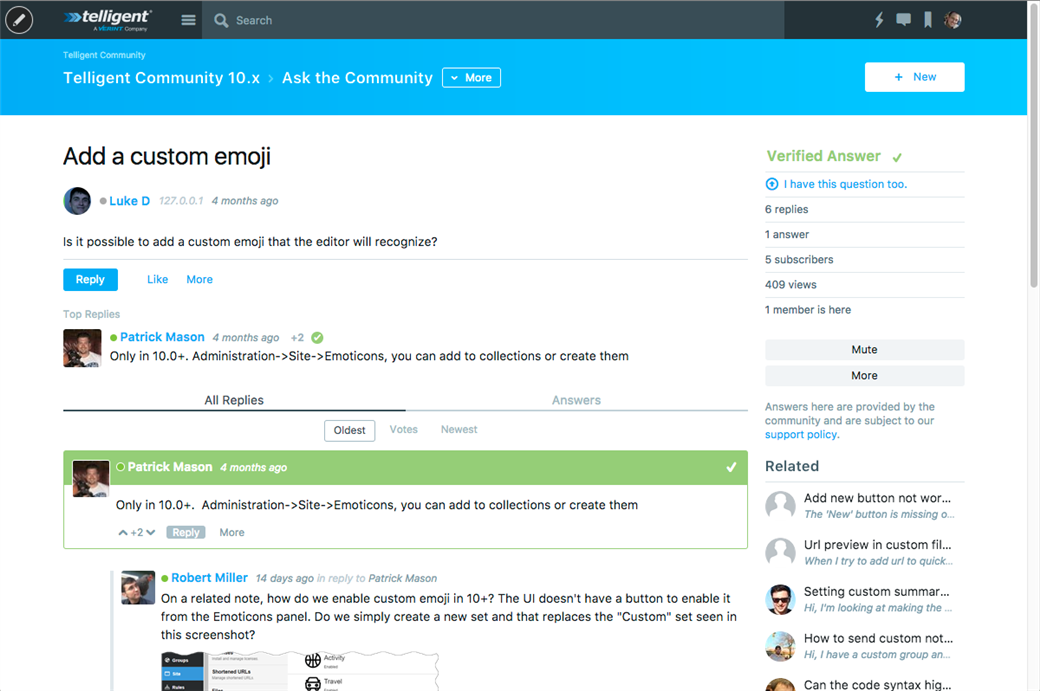Screen dimensions: 1040x691
Task: Click the search magnifier icon
Action: click(x=221, y=21)
